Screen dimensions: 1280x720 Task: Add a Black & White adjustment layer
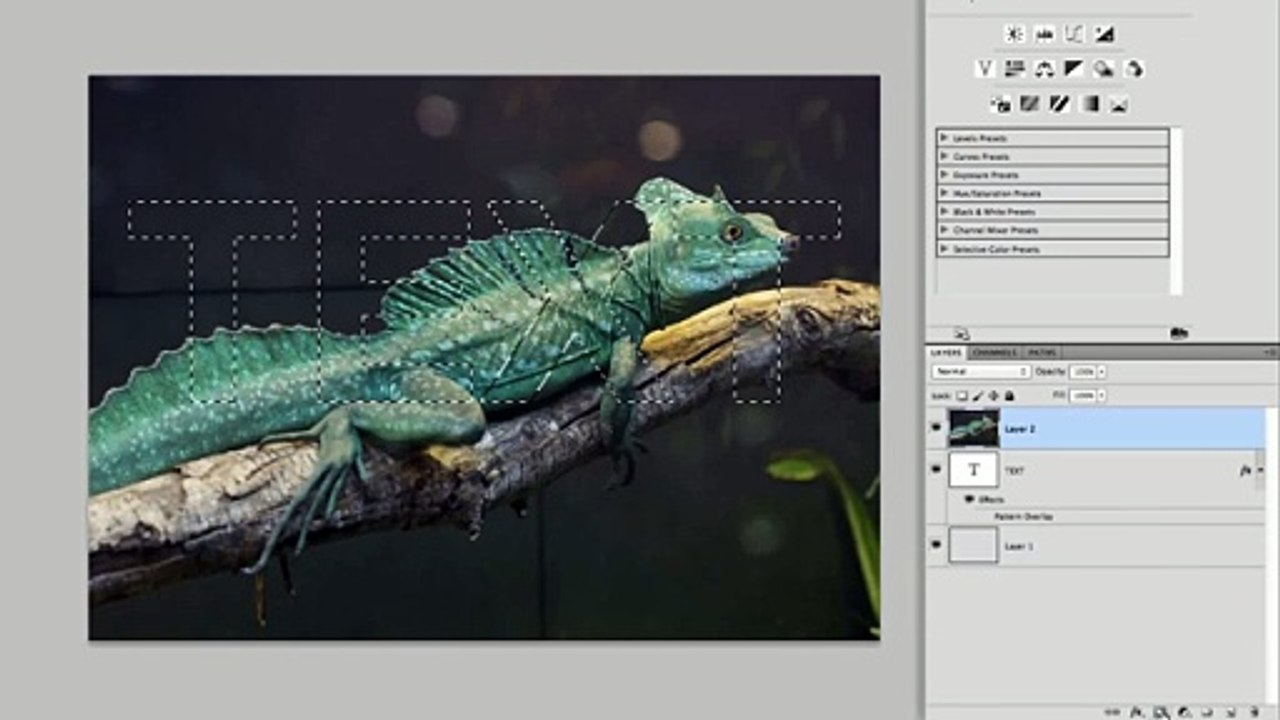pyautogui.click(x=1074, y=69)
